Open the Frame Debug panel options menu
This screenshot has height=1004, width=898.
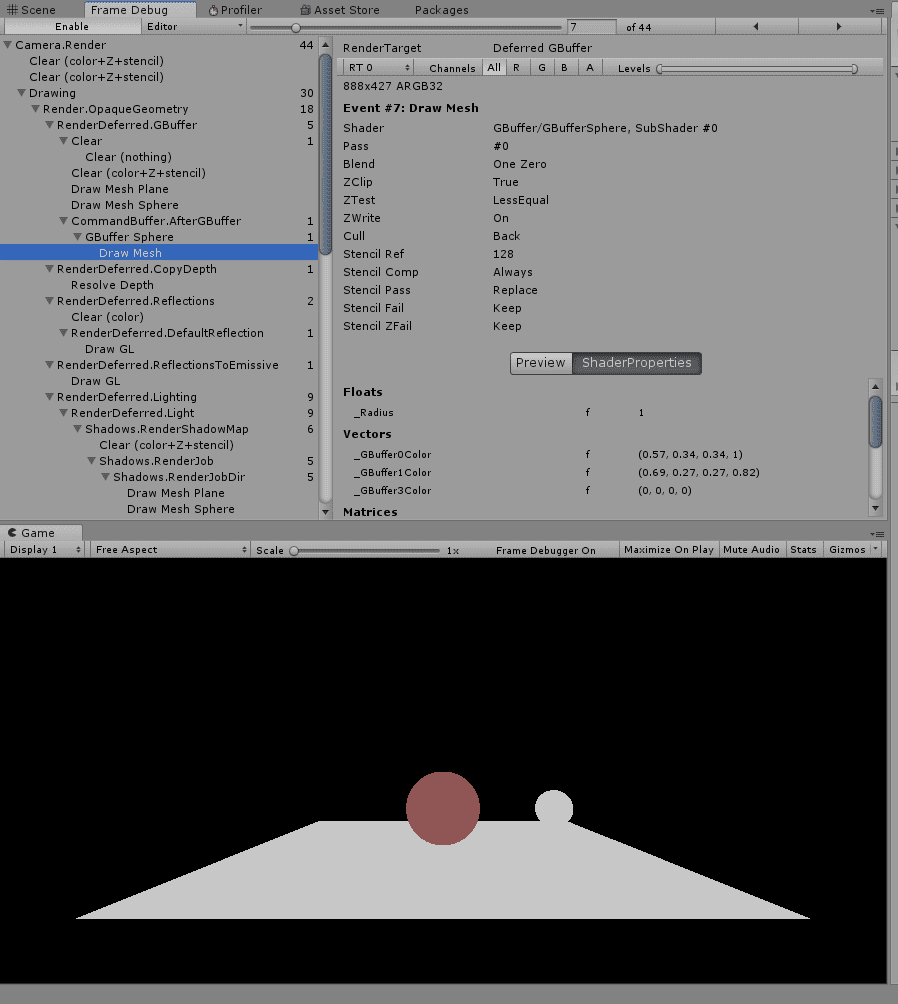click(x=881, y=10)
